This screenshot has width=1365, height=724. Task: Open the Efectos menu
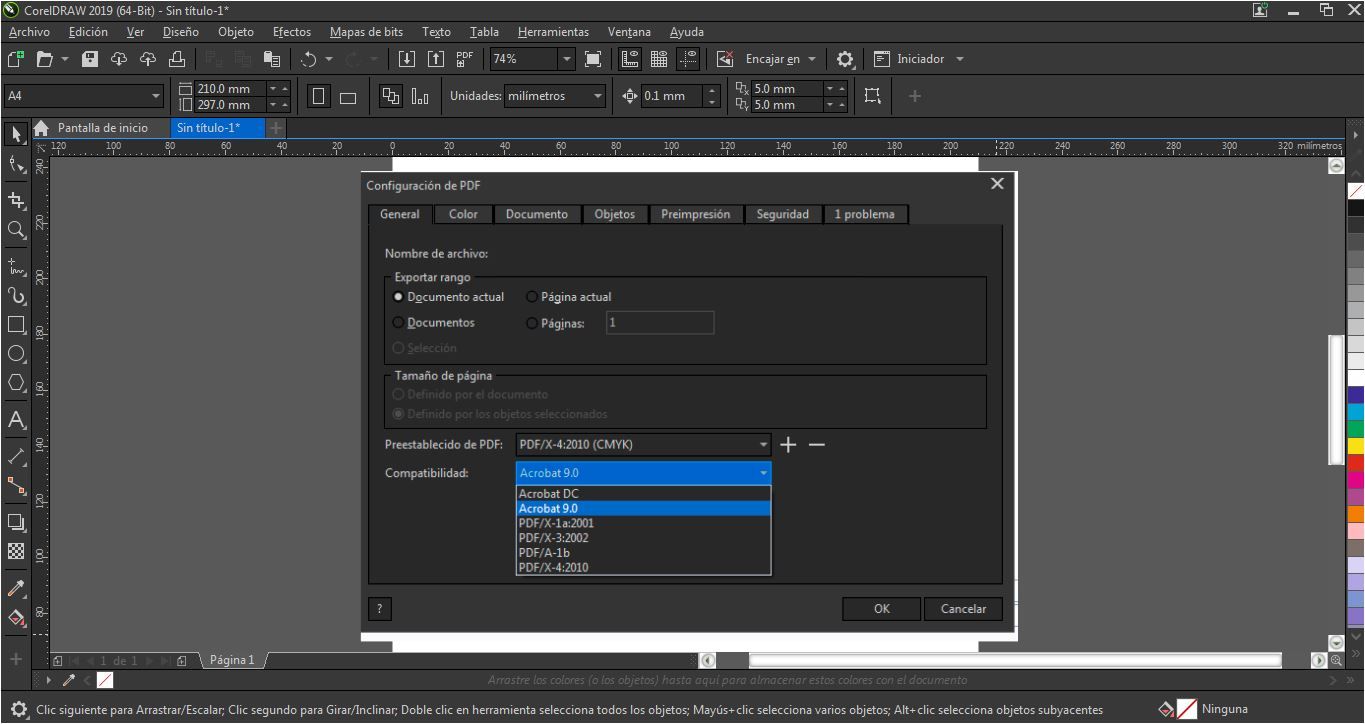[x=292, y=32]
